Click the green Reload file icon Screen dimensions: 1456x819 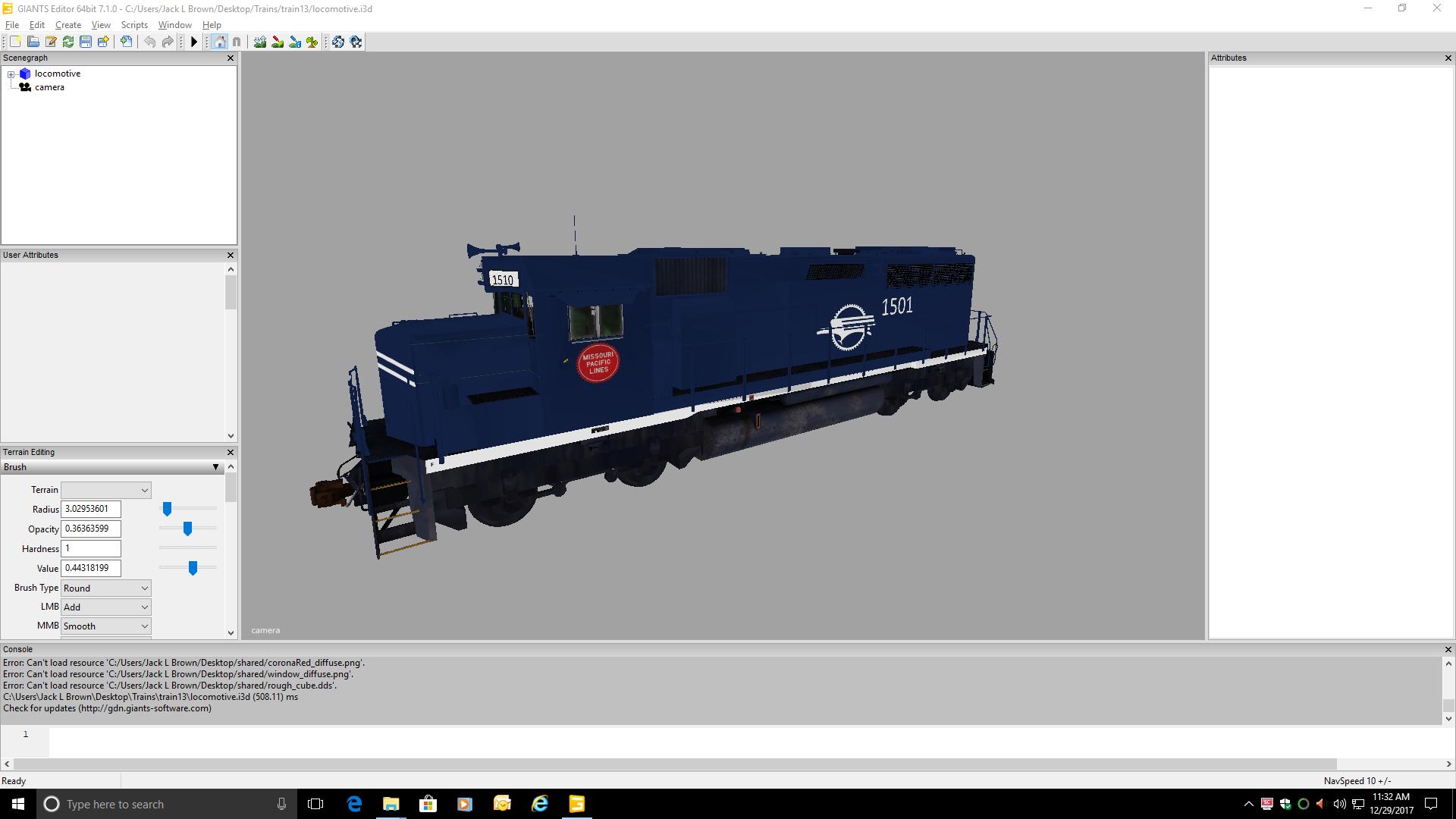[x=68, y=42]
